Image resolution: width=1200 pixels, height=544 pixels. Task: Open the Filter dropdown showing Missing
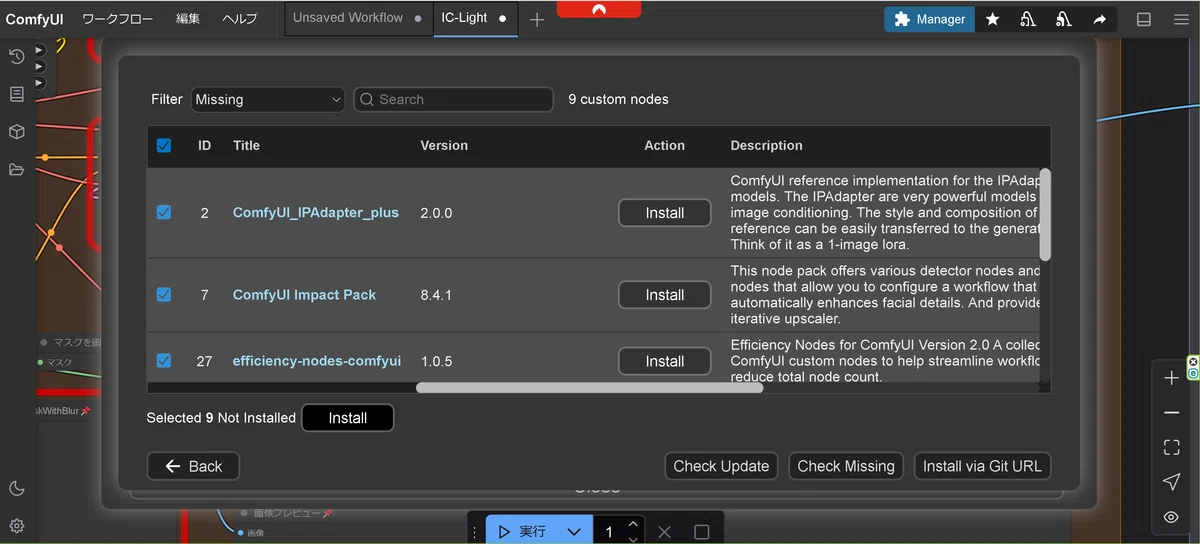268,99
